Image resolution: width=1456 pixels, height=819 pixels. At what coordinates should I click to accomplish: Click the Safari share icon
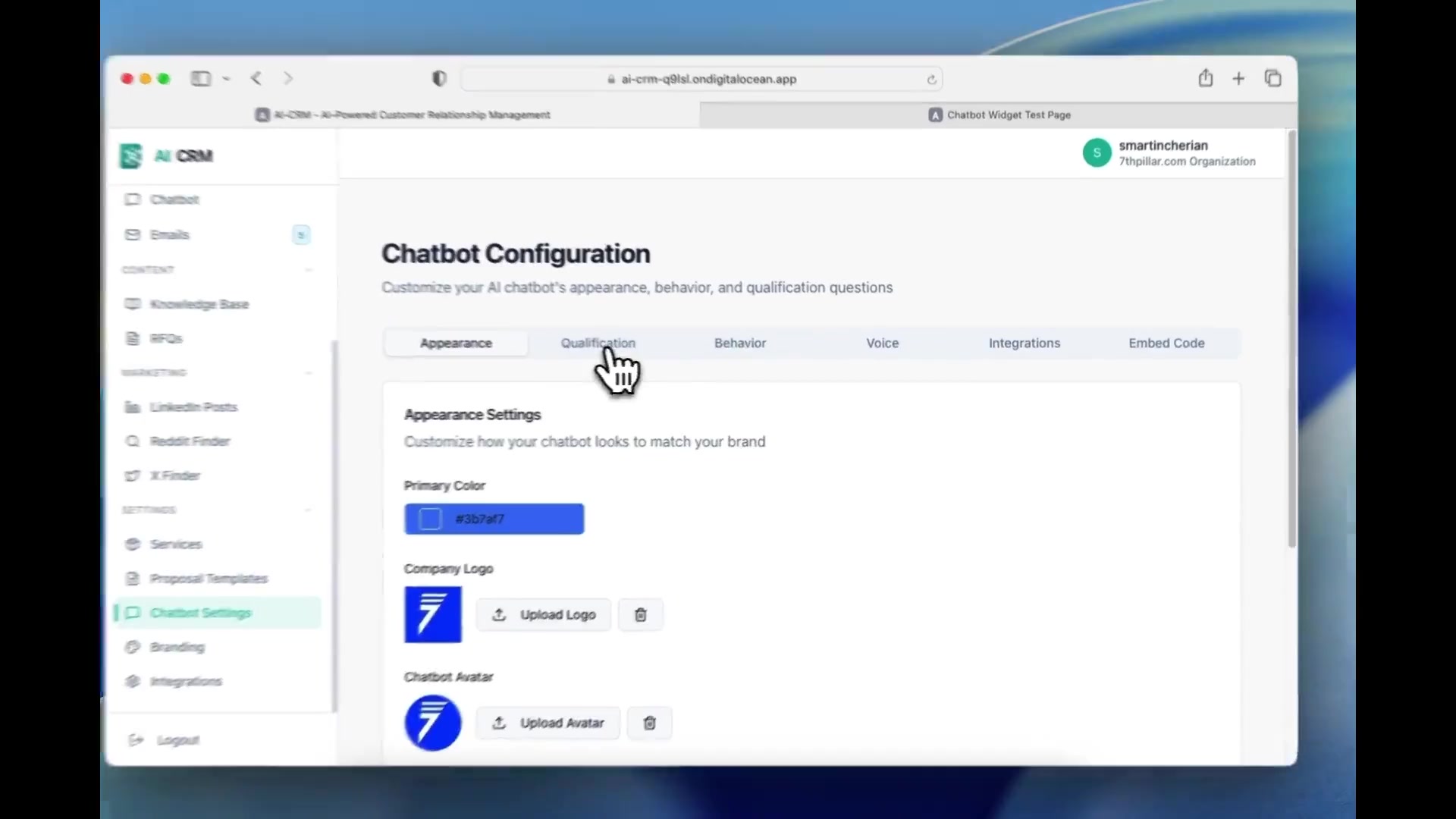(x=1206, y=78)
